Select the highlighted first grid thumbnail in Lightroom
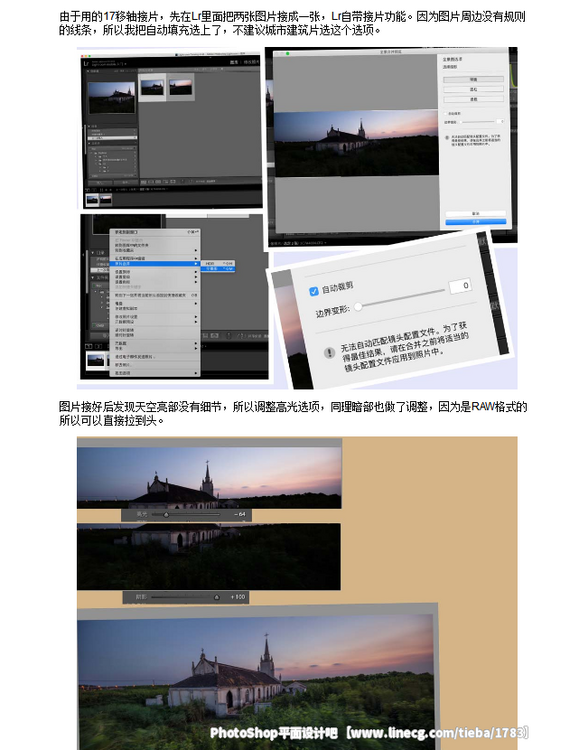The height and width of the screenshot is (750, 579). (x=152, y=87)
